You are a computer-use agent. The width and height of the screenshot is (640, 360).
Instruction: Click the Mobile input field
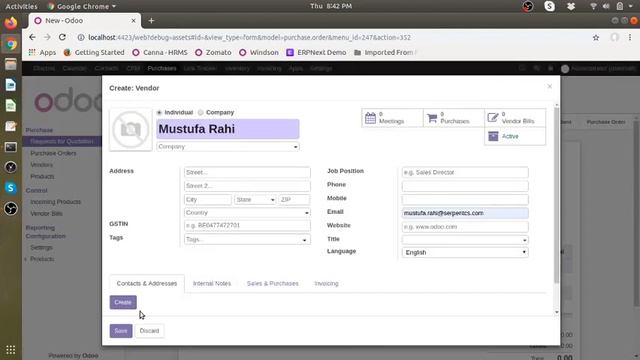point(465,200)
